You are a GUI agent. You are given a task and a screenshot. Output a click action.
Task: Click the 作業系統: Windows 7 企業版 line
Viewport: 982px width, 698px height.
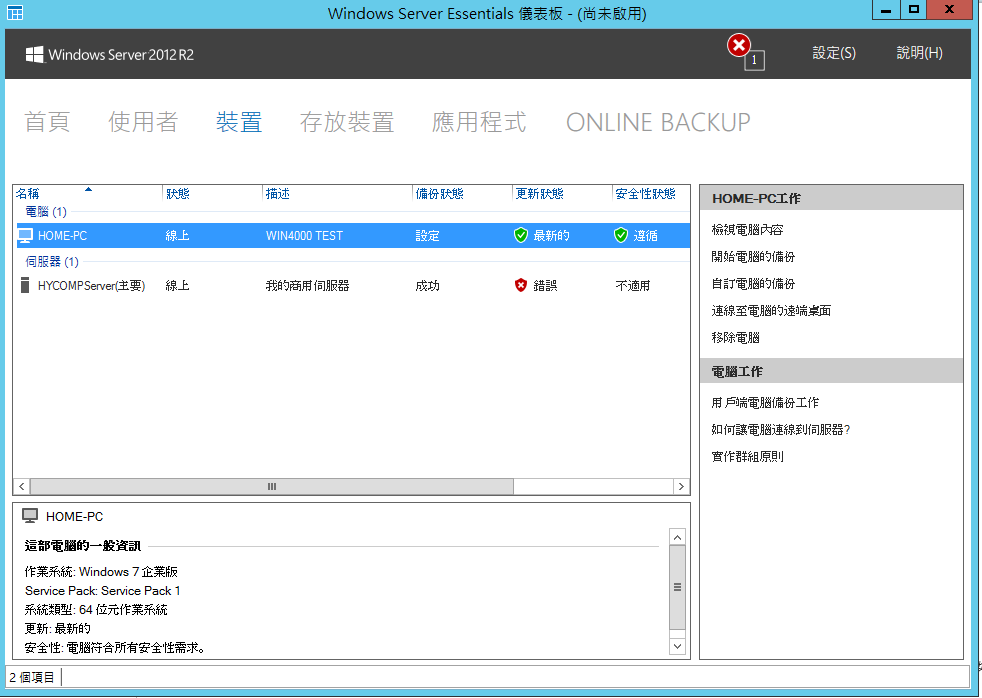click(101, 572)
